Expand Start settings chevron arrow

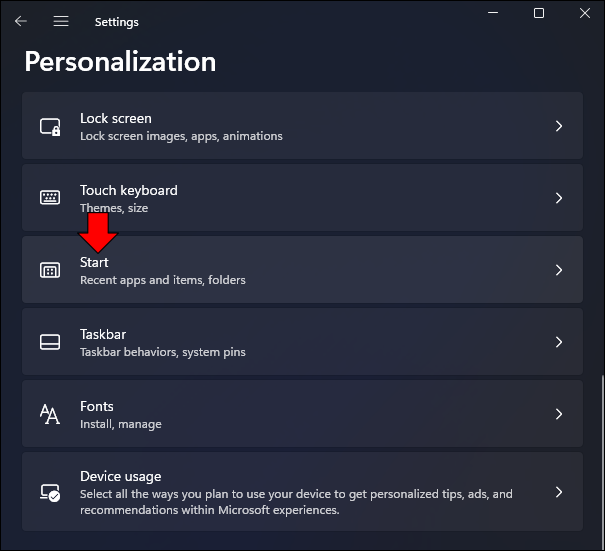[x=559, y=270]
